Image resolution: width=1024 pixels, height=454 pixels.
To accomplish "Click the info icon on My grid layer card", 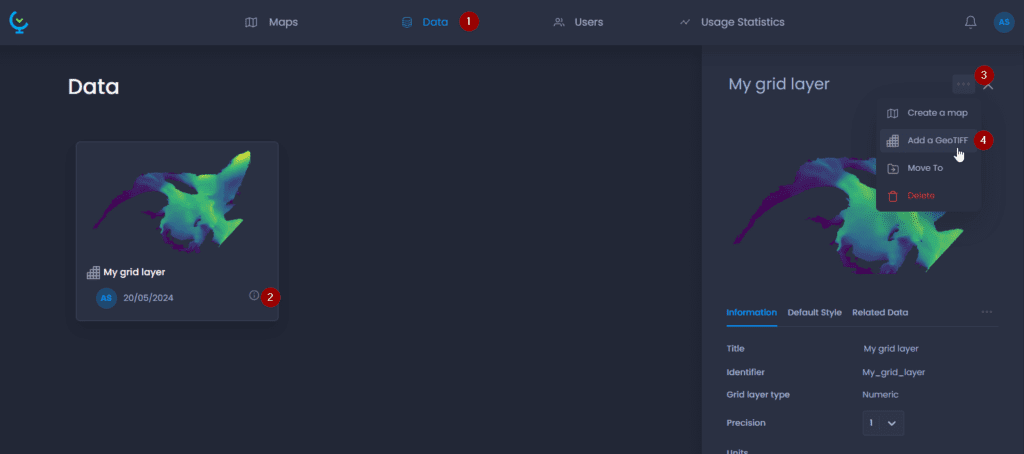I will tap(254, 295).
